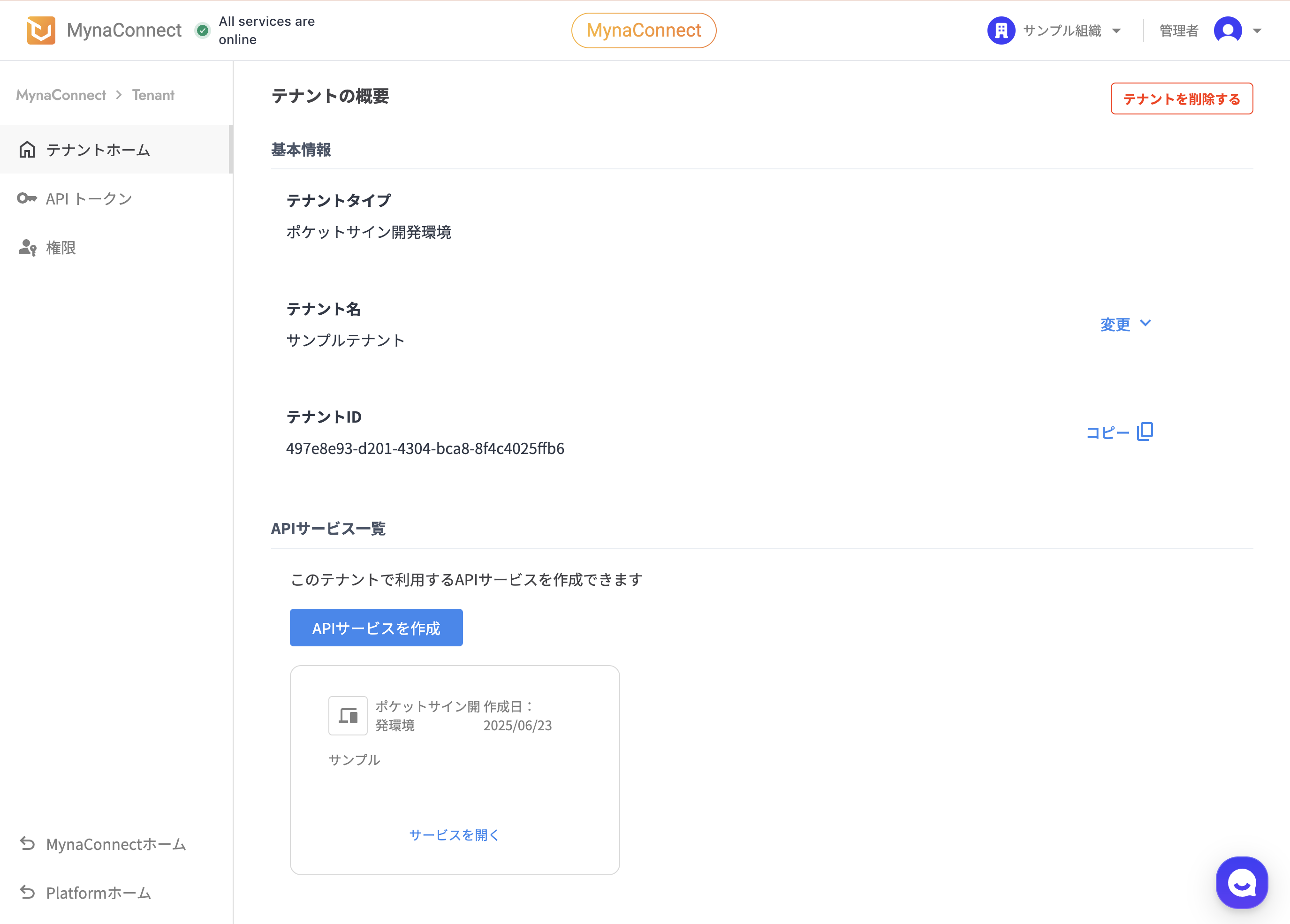This screenshot has width=1290, height=924.
Task: Click the tenant name サンプルテナント
Action: click(345, 340)
